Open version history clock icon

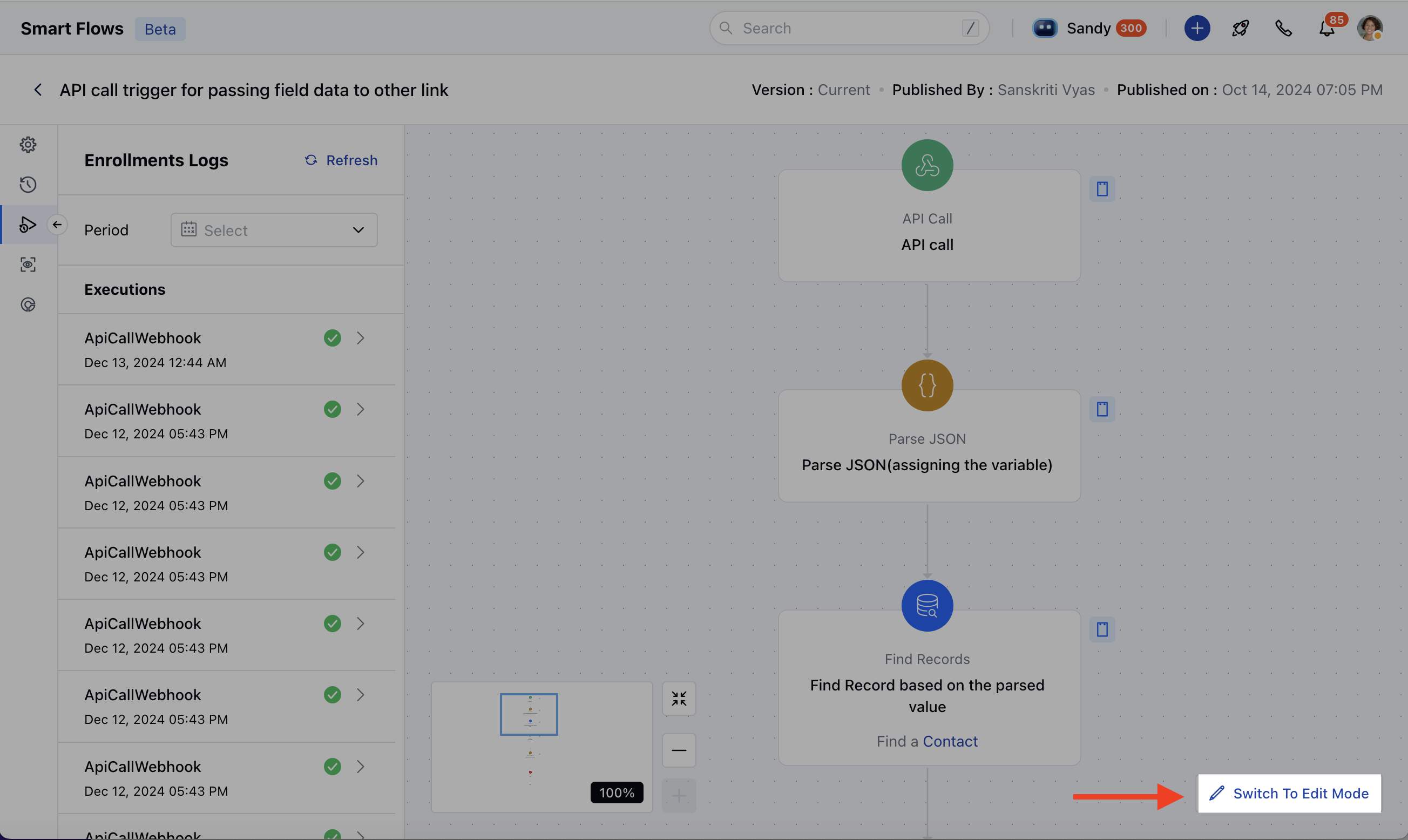coord(28,185)
